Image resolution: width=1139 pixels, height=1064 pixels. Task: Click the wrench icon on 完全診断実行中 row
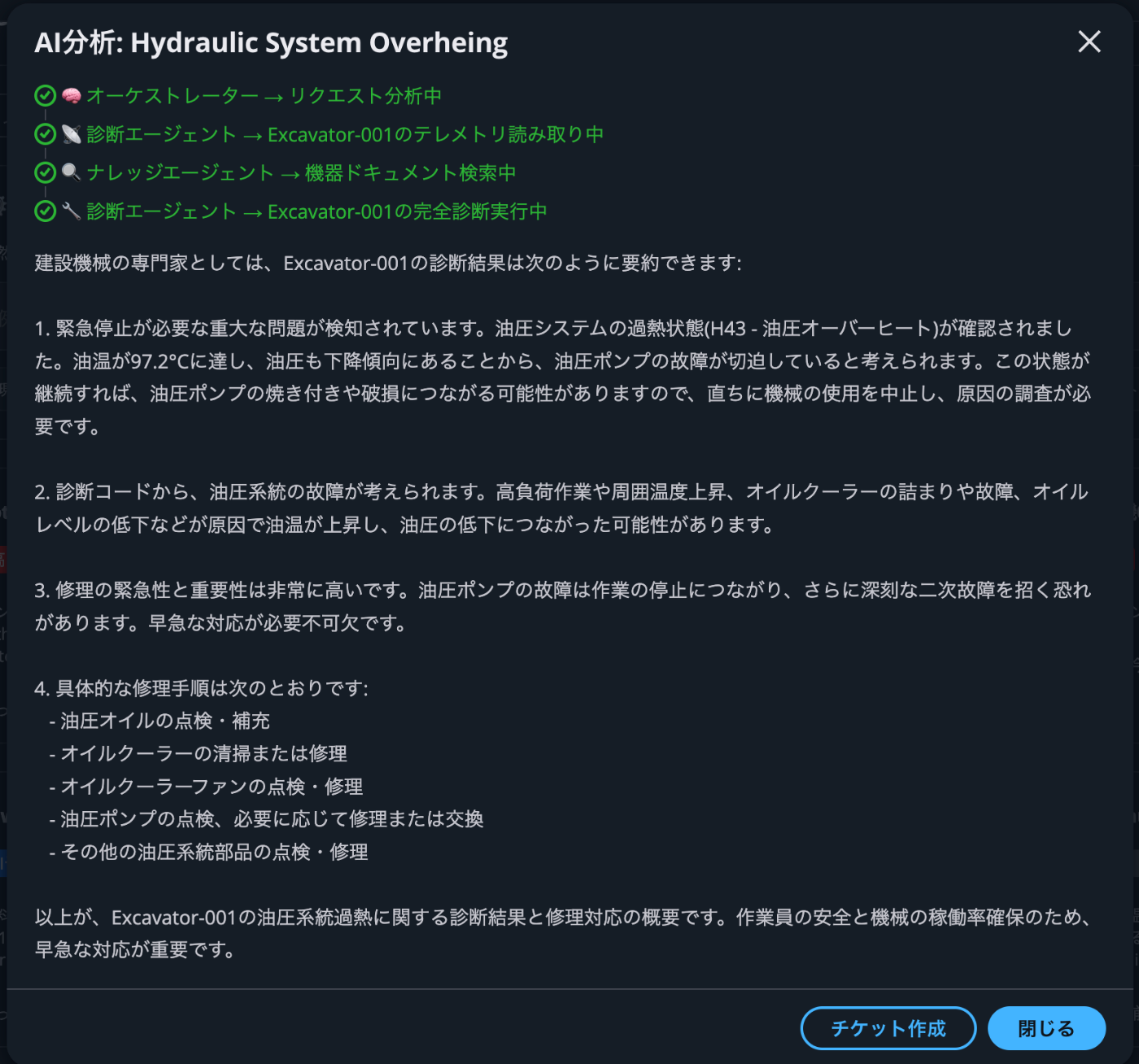click(72, 211)
